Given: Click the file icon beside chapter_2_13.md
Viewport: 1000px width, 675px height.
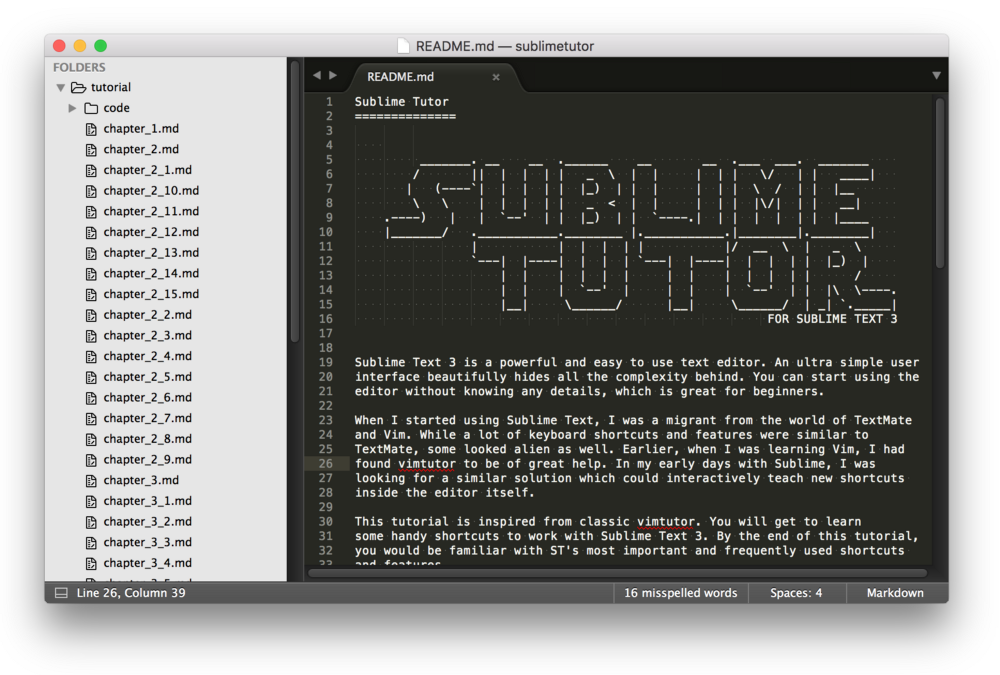Looking at the screenshot, I should [x=91, y=253].
